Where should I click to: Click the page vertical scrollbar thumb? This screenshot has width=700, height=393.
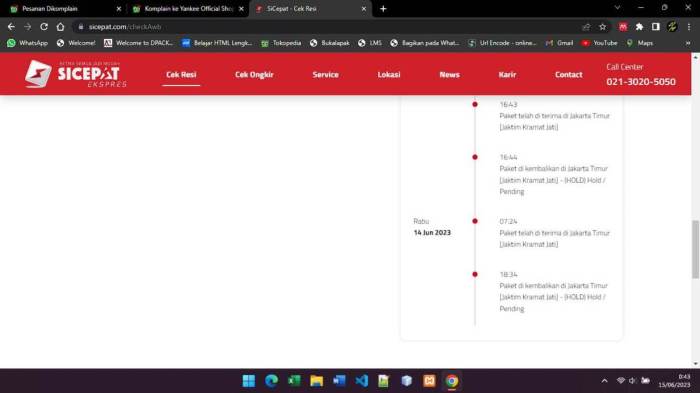(x=696, y=249)
